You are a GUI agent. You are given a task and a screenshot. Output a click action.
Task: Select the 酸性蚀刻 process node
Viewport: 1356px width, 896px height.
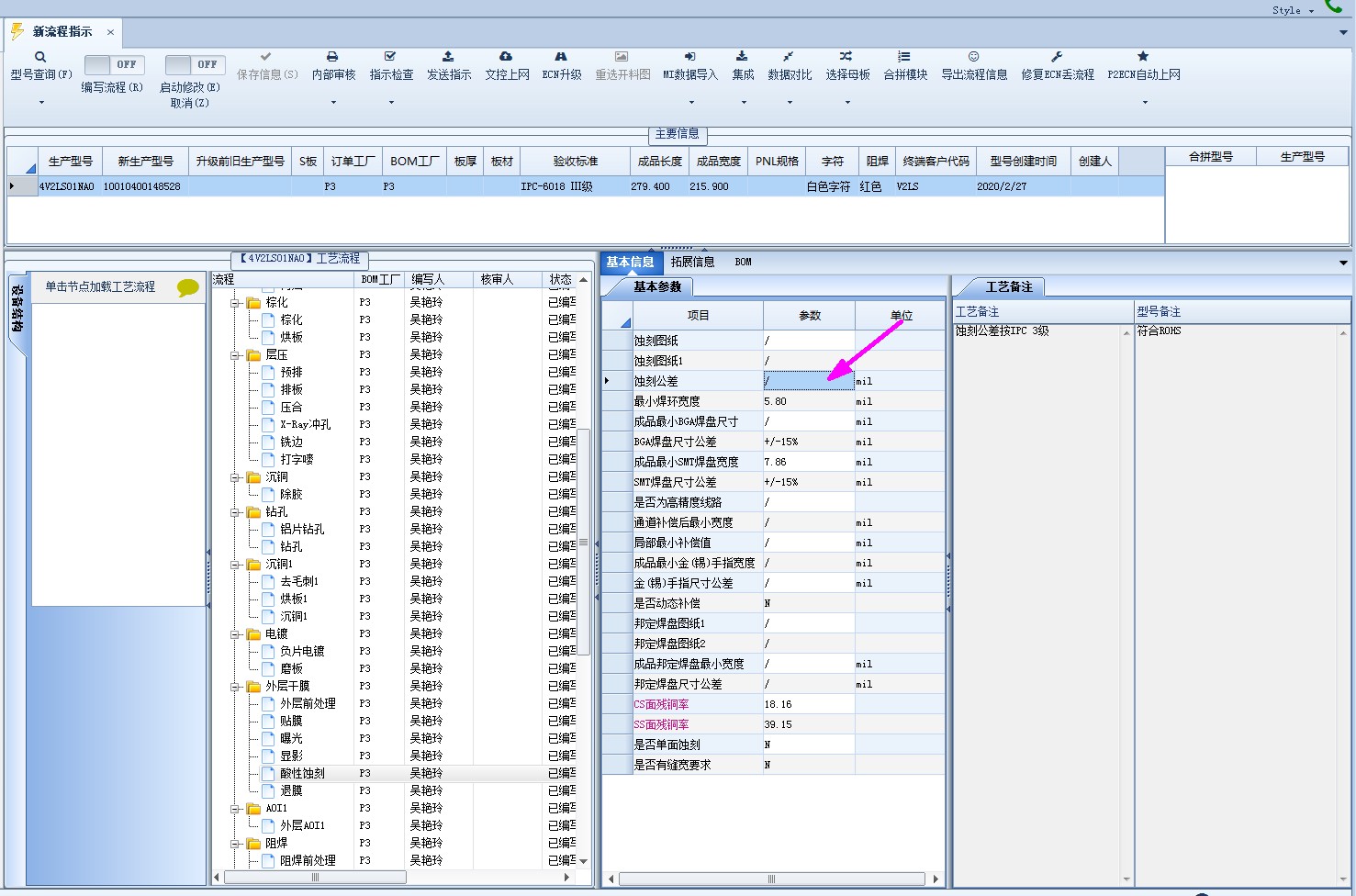302,774
